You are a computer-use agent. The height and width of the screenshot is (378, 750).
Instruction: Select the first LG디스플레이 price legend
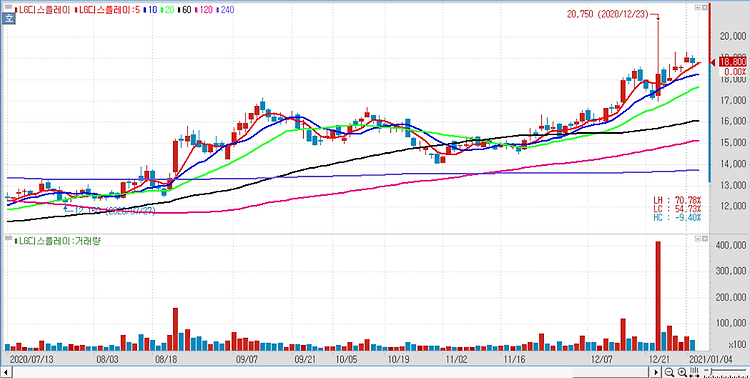point(44,9)
